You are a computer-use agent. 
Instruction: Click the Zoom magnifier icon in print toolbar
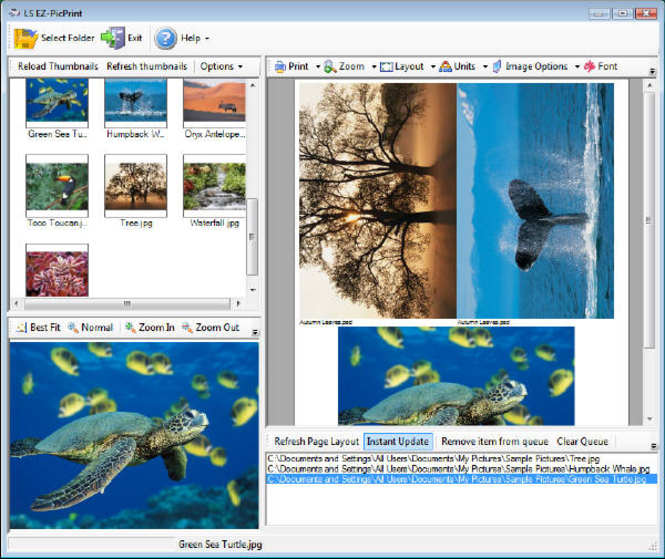pyautogui.click(x=330, y=67)
